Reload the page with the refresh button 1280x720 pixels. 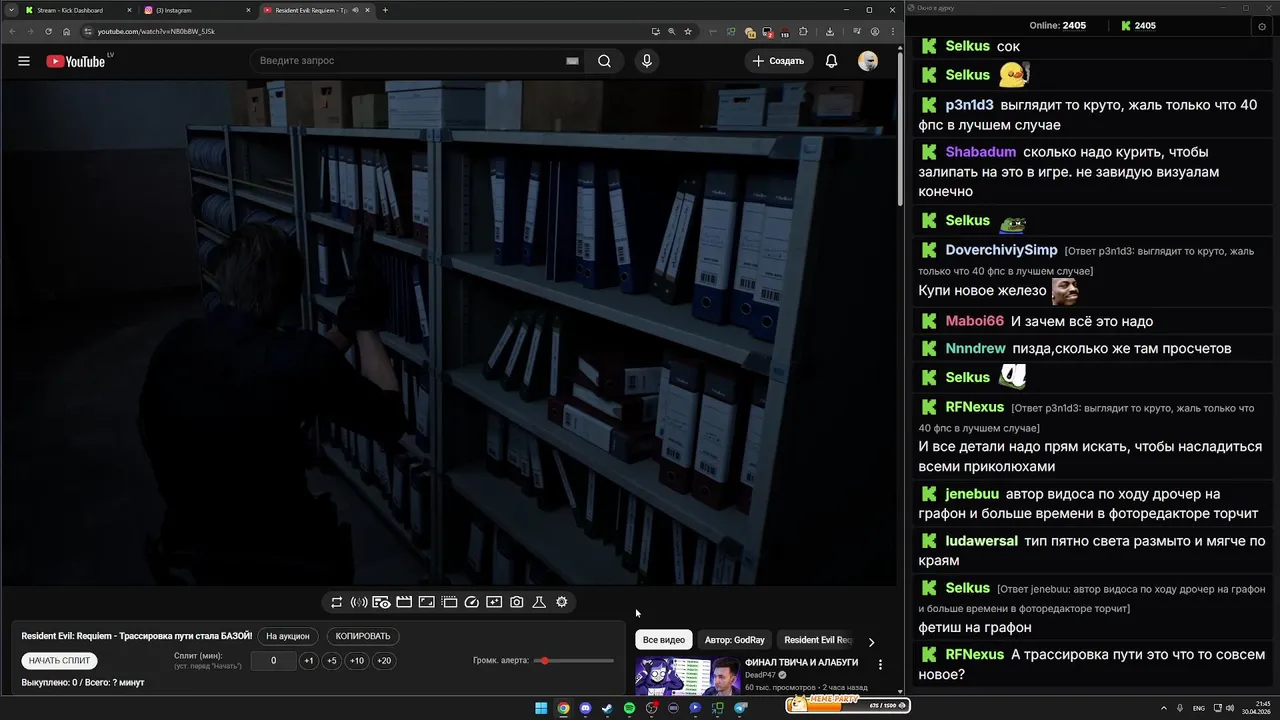[48, 31]
